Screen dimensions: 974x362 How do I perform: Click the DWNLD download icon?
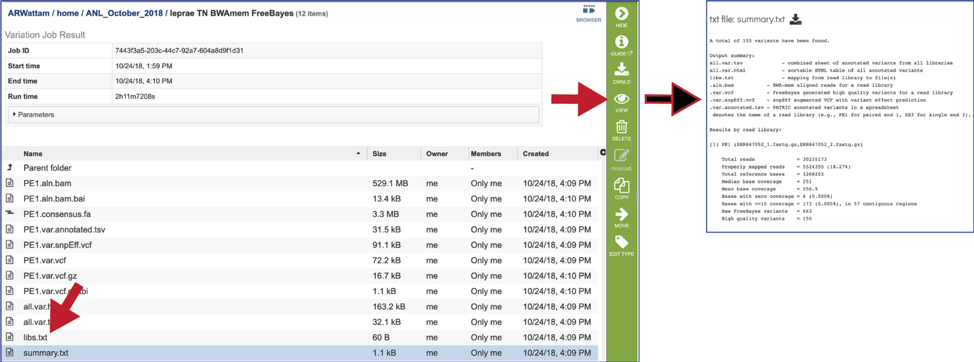point(621,70)
